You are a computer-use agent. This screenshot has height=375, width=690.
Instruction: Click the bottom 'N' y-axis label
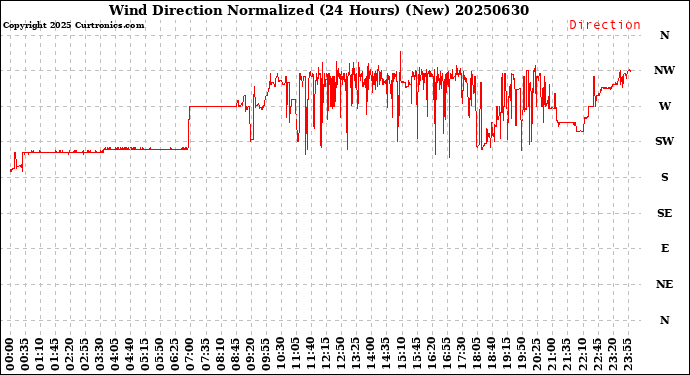pos(664,320)
